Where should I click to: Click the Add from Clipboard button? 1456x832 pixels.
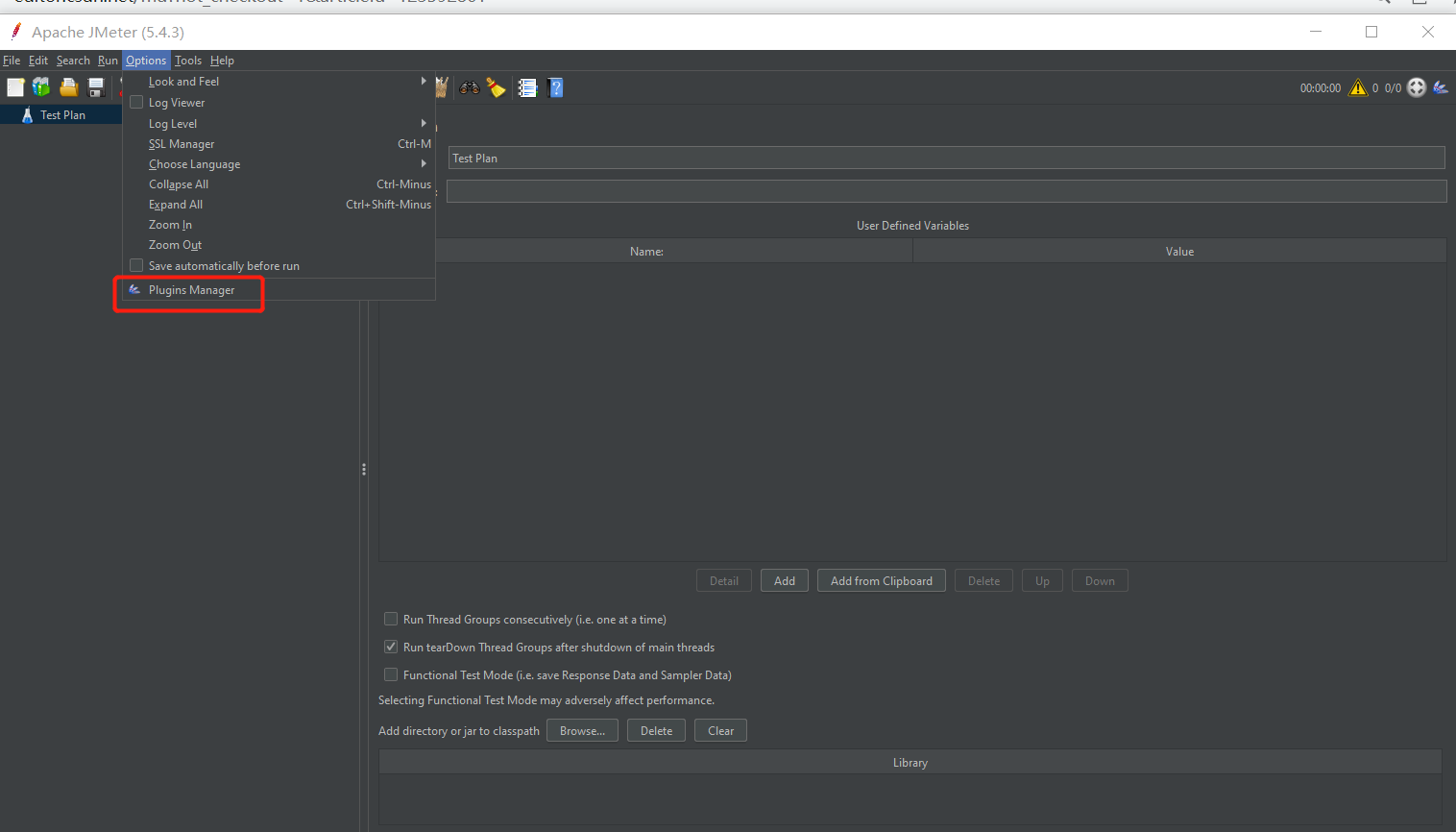[882, 580]
